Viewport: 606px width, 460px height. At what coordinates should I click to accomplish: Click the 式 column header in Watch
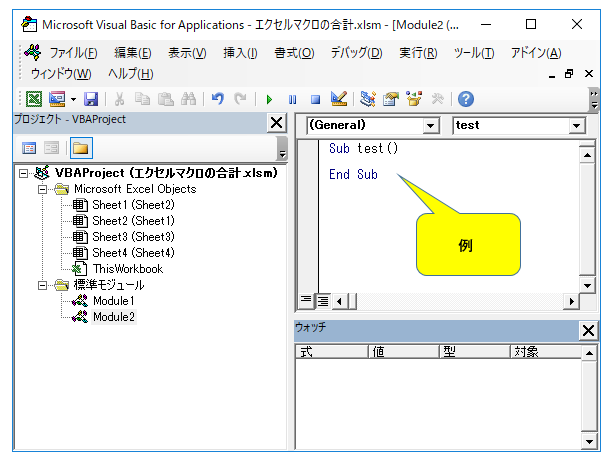coord(332,352)
